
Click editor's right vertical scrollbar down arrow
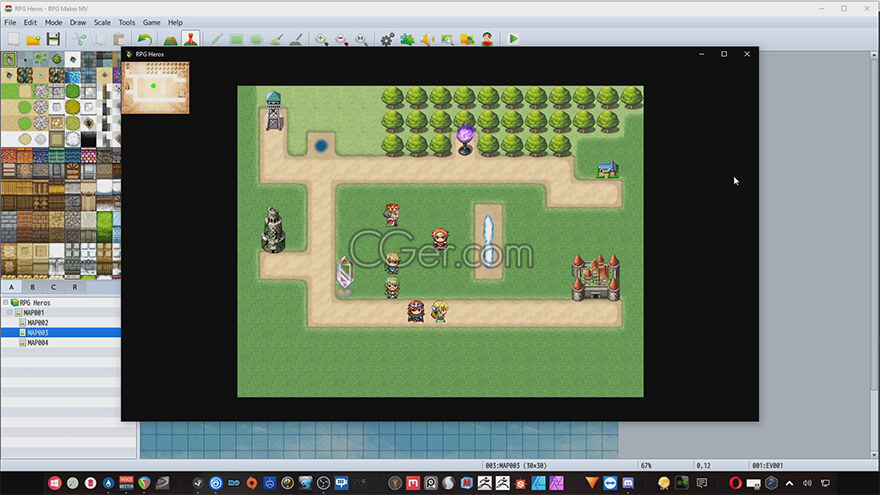pos(874,455)
